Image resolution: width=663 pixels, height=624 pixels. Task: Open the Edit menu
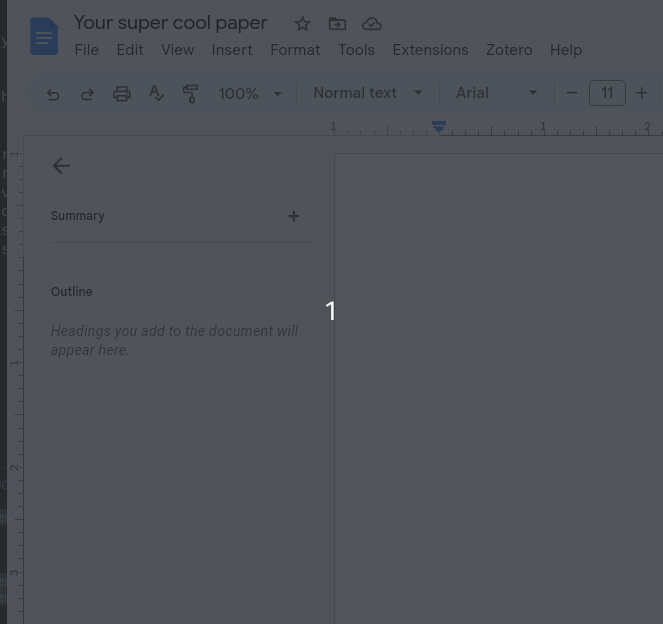(130, 50)
